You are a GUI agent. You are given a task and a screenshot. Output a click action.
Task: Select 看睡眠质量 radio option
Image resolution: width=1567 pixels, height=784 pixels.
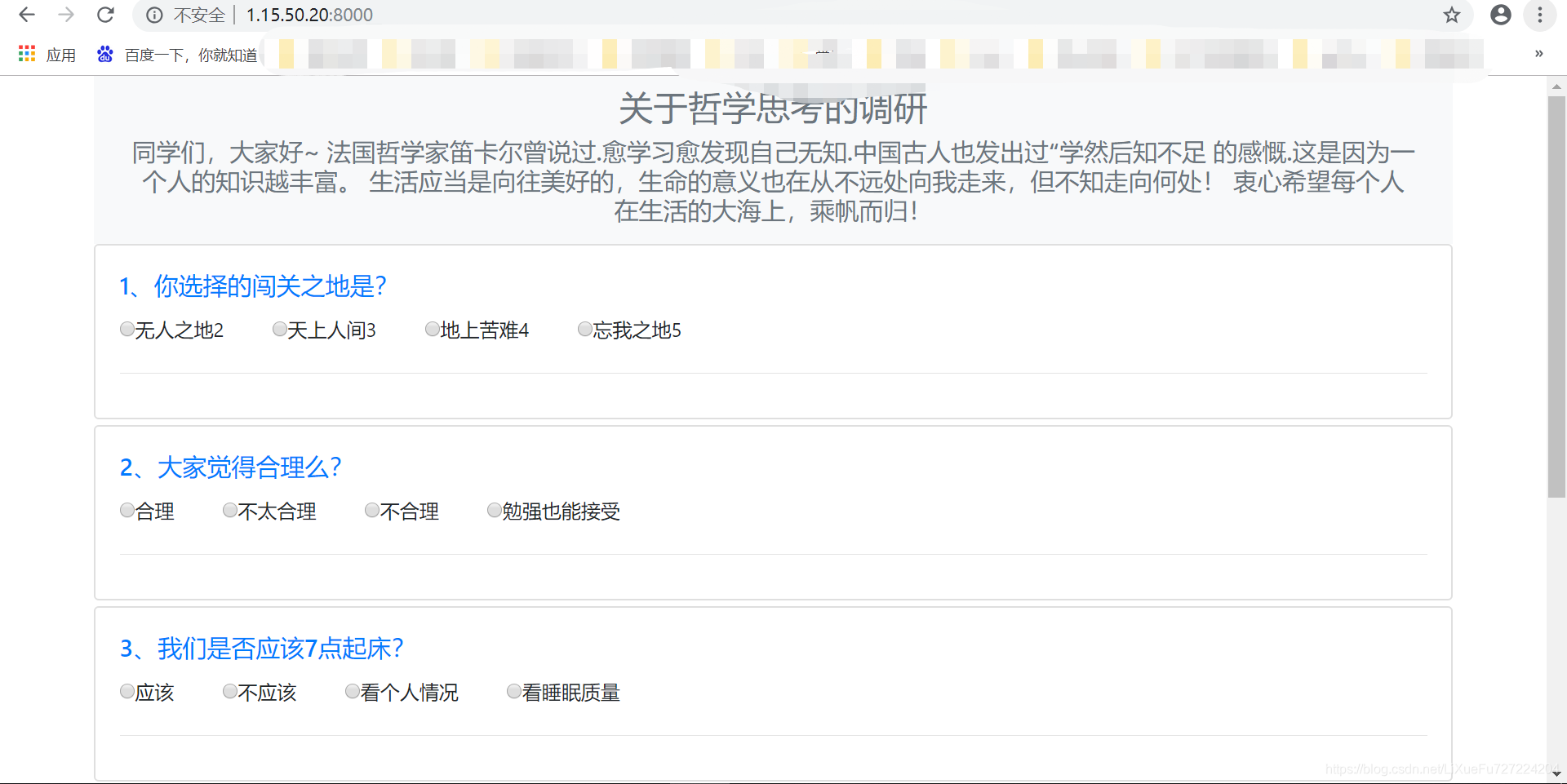tap(514, 691)
